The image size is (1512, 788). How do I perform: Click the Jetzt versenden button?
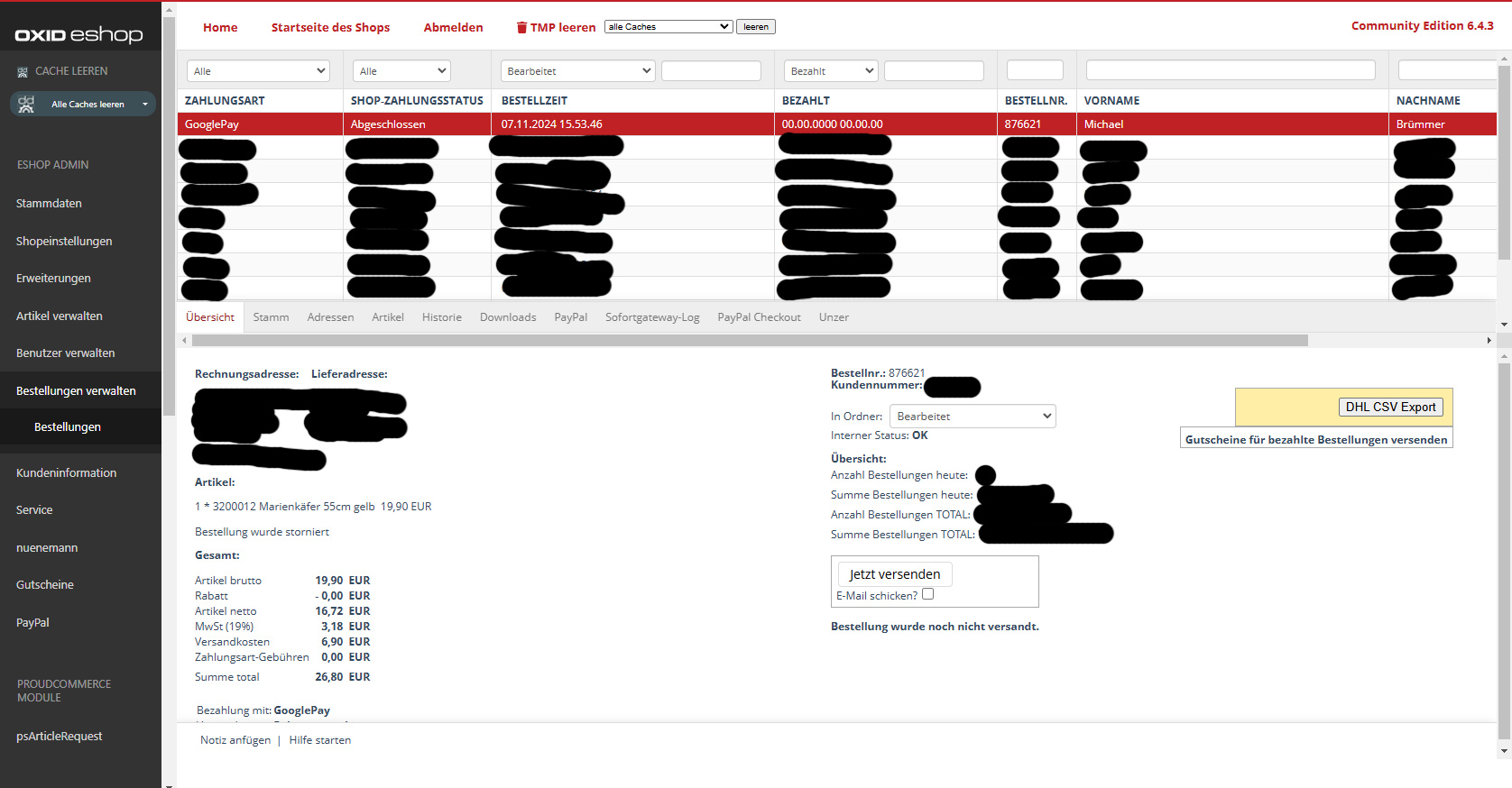pos(894,574)
